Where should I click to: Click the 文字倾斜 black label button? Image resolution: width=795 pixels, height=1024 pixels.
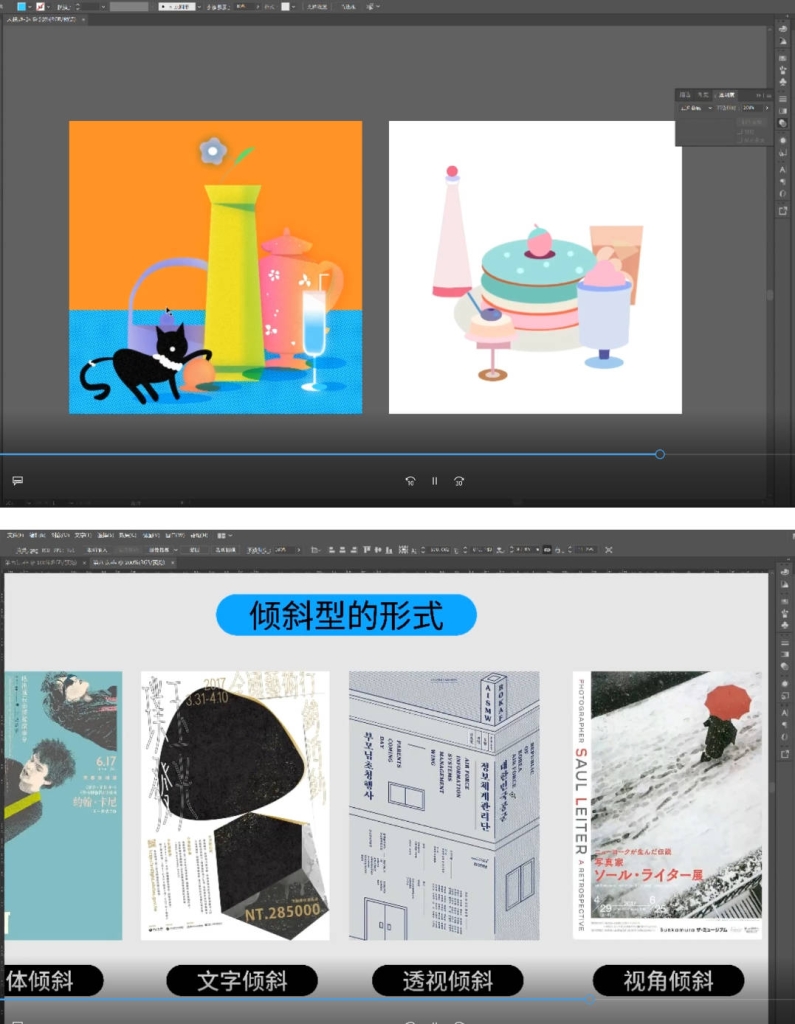pyautogui.click(x=241, y=981)
